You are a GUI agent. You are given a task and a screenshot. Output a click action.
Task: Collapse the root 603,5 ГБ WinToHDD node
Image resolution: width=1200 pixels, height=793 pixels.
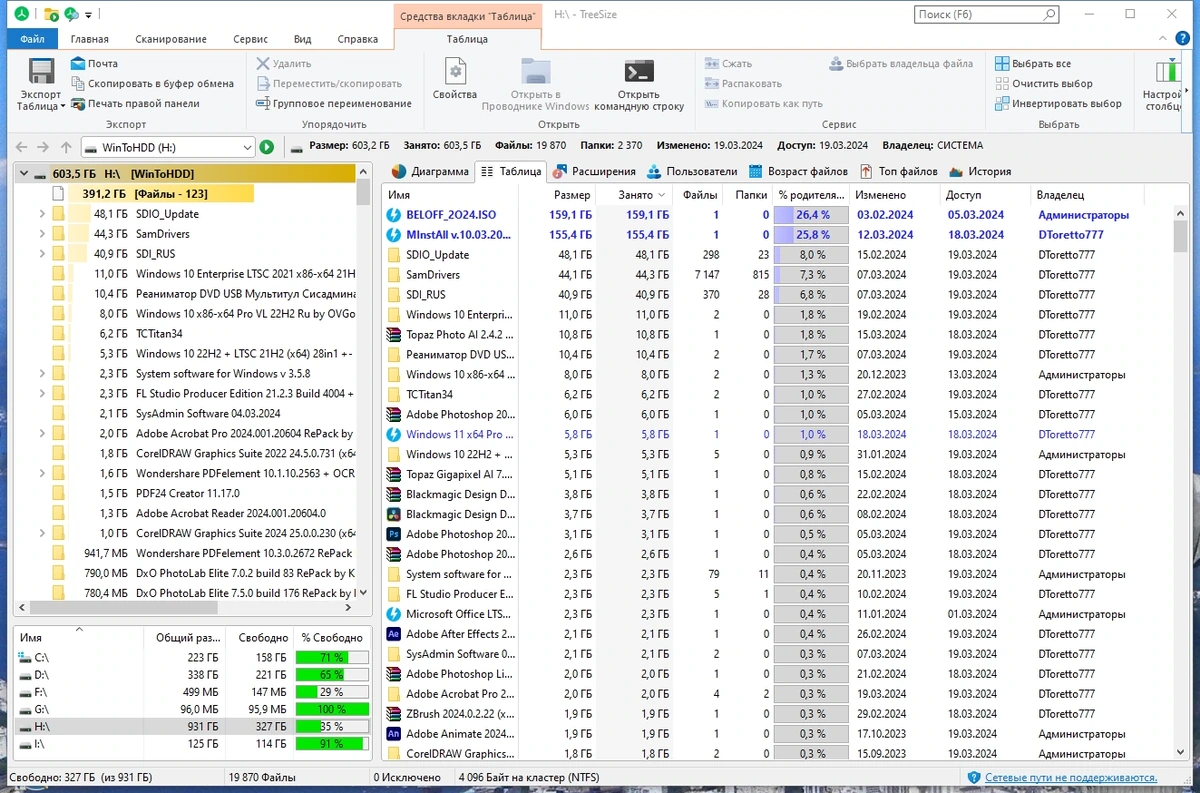pos(24,174)
